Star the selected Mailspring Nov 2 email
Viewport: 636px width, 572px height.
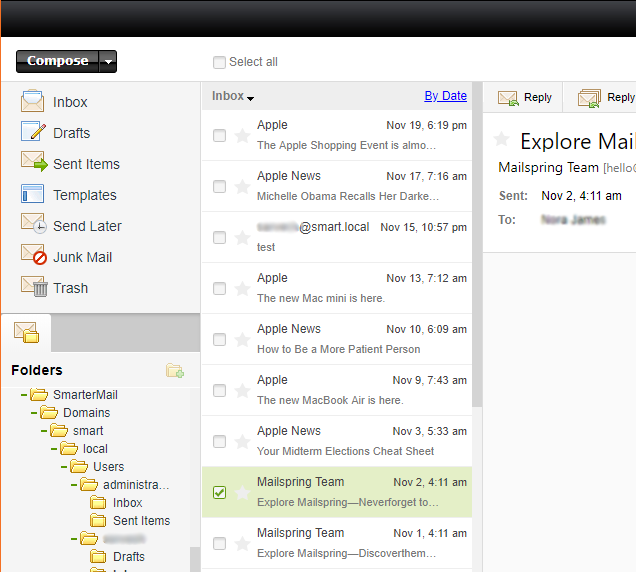pyautogui.click(x=242, y=492)
